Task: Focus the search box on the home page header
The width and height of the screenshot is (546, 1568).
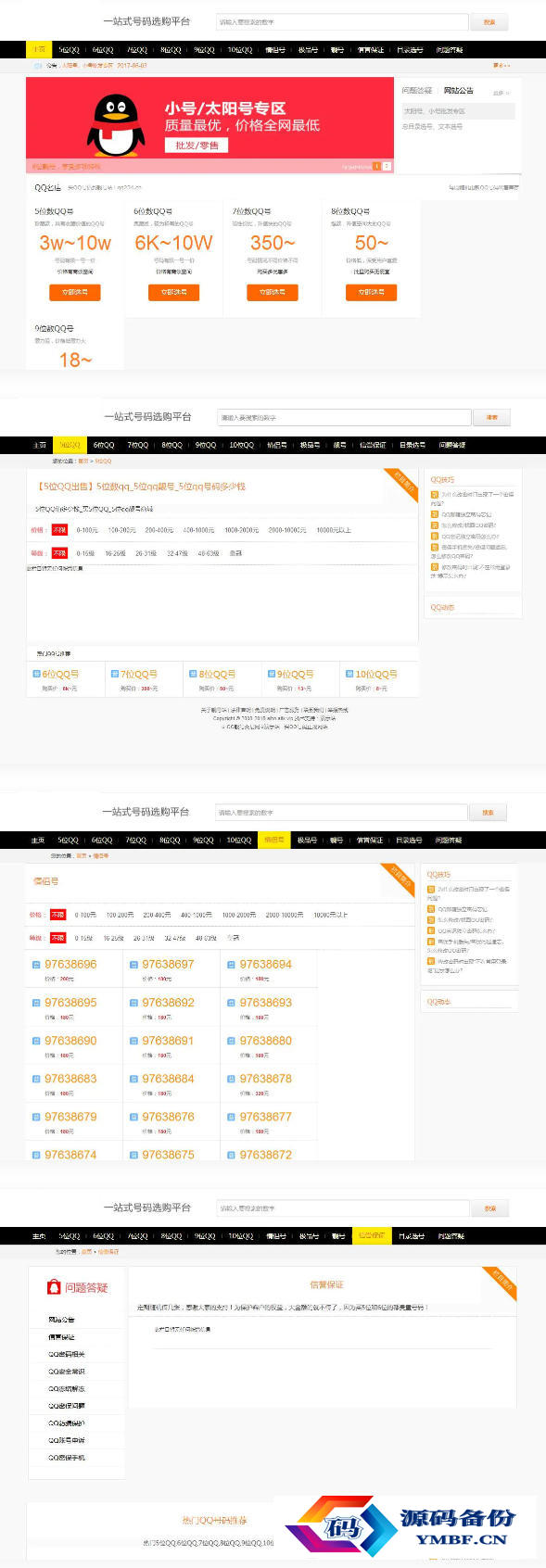Action: point(342,22)
